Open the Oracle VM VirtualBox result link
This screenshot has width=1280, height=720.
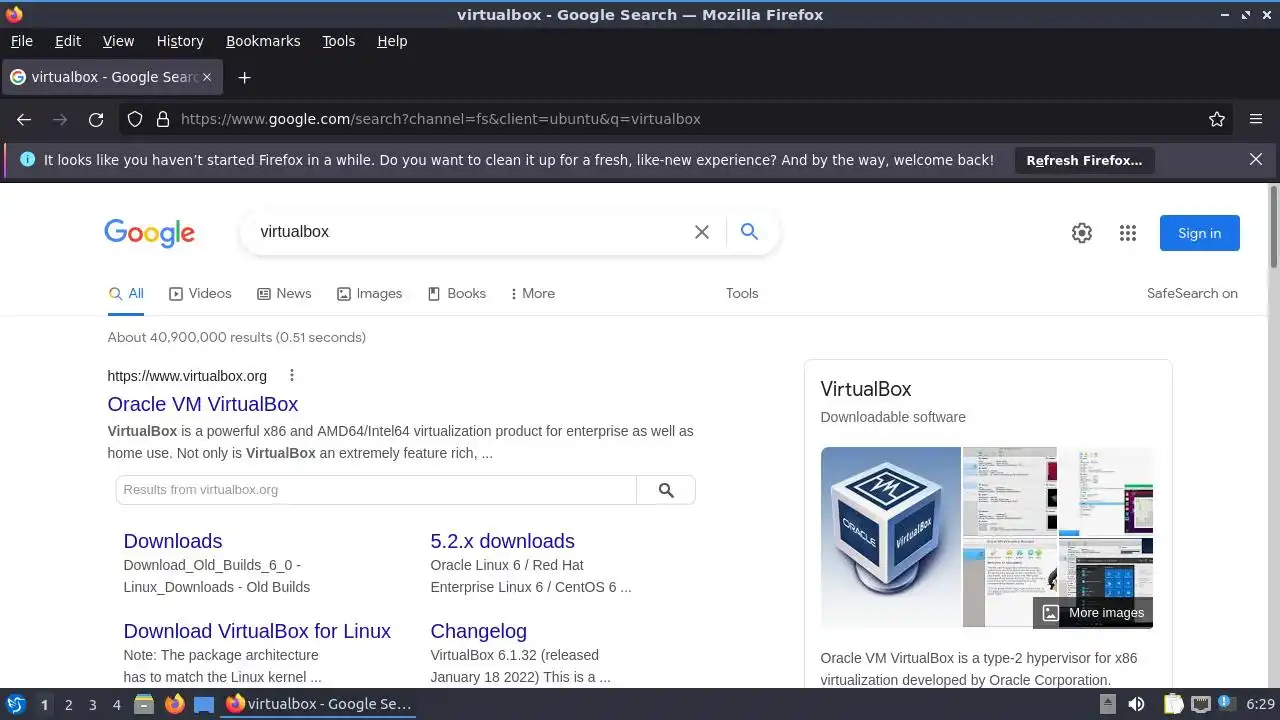[203, 404]
